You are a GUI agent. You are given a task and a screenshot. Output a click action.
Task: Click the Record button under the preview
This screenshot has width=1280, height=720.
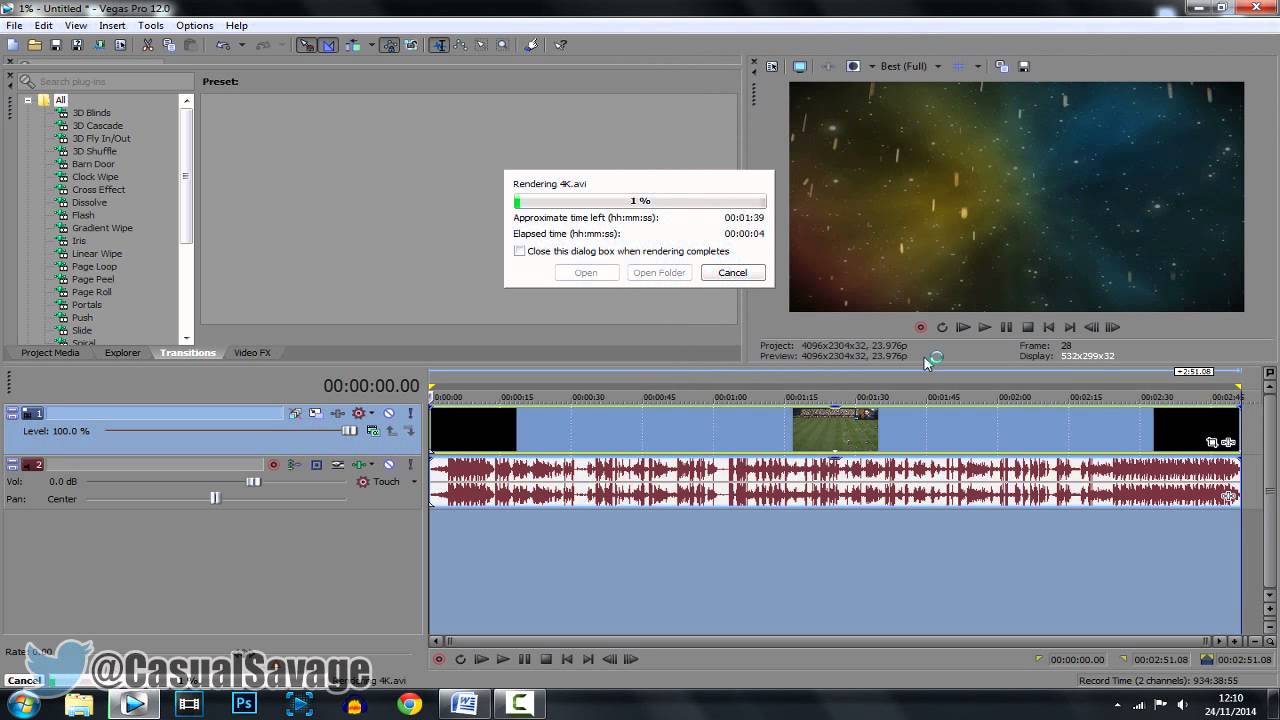[921, 327]
